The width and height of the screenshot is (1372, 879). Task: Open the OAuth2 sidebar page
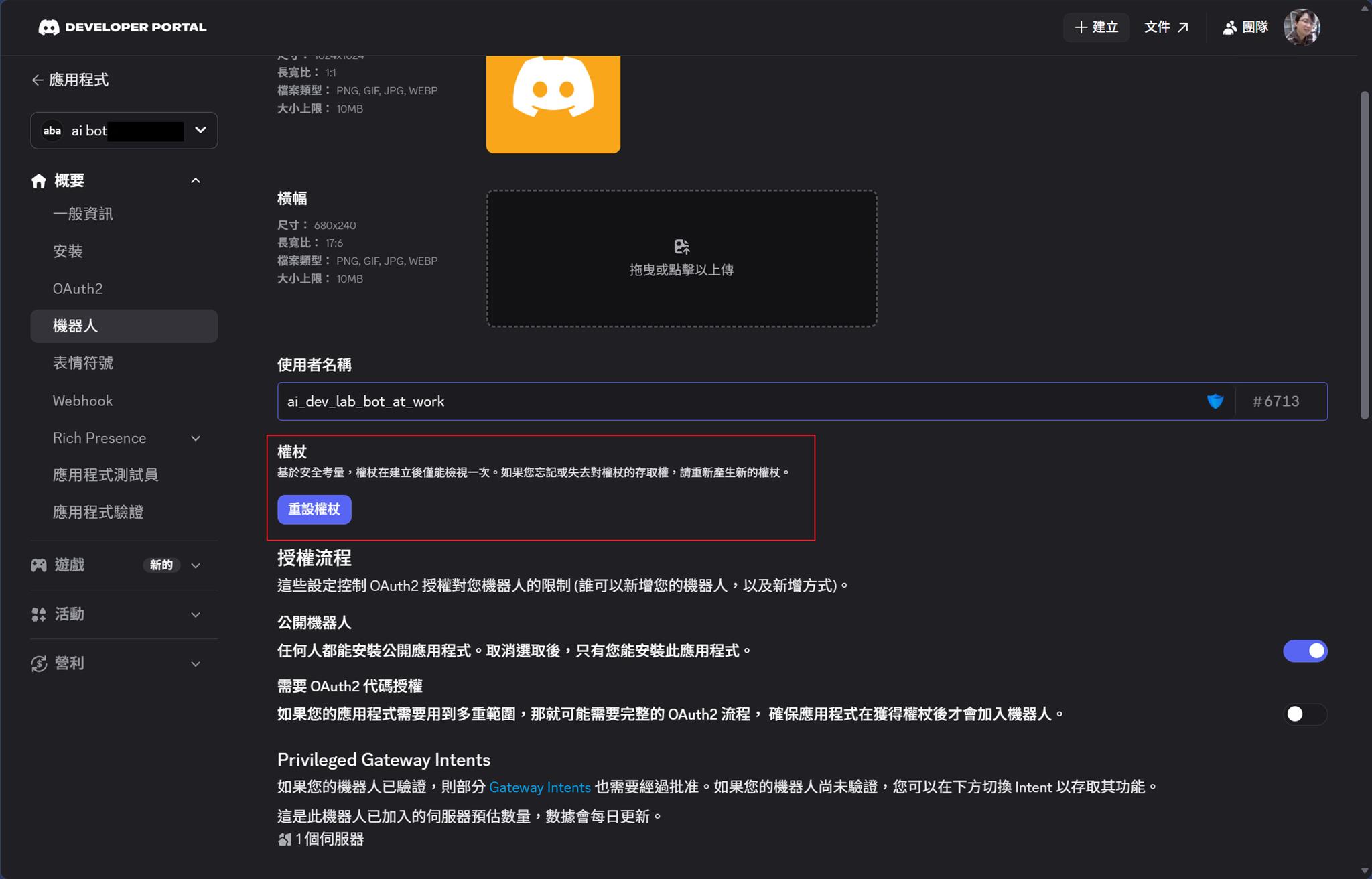click(78, 289)
